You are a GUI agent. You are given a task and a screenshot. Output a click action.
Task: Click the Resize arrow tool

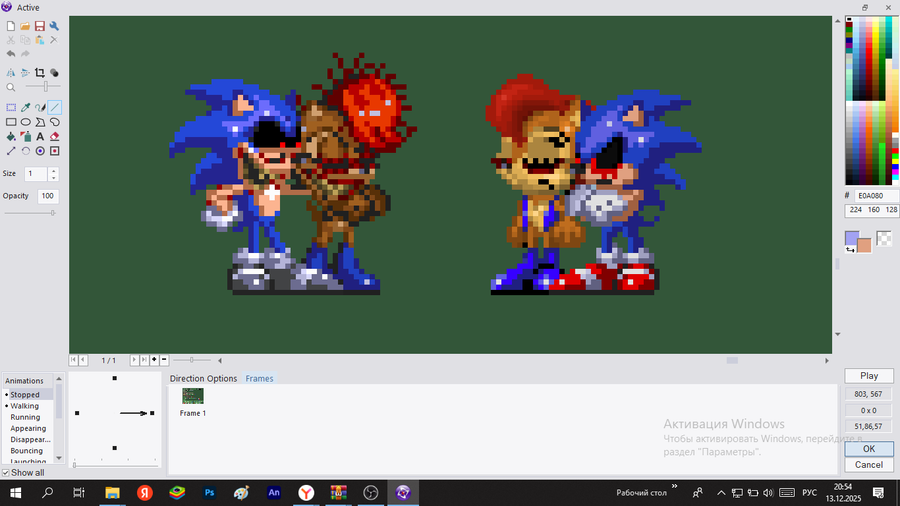pos(11,151)
